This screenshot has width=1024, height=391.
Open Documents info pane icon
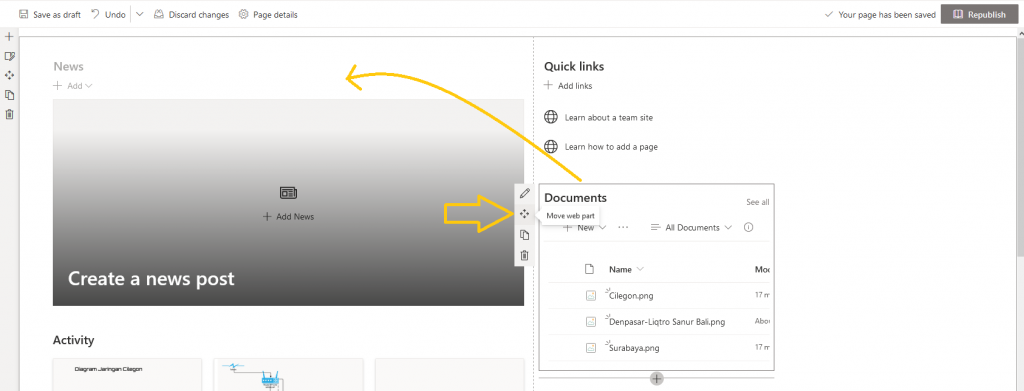click(x=748, y=228)
